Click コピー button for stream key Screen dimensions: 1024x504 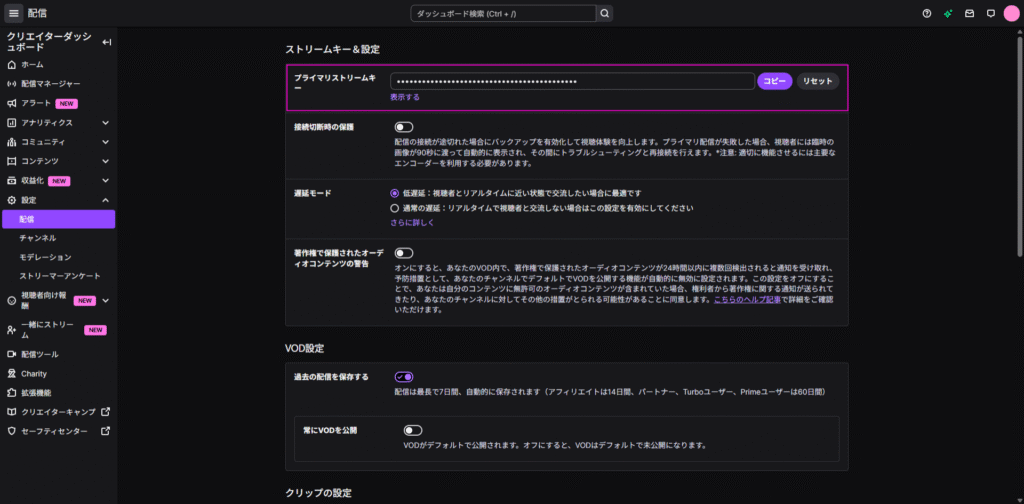tap(775, 81)
